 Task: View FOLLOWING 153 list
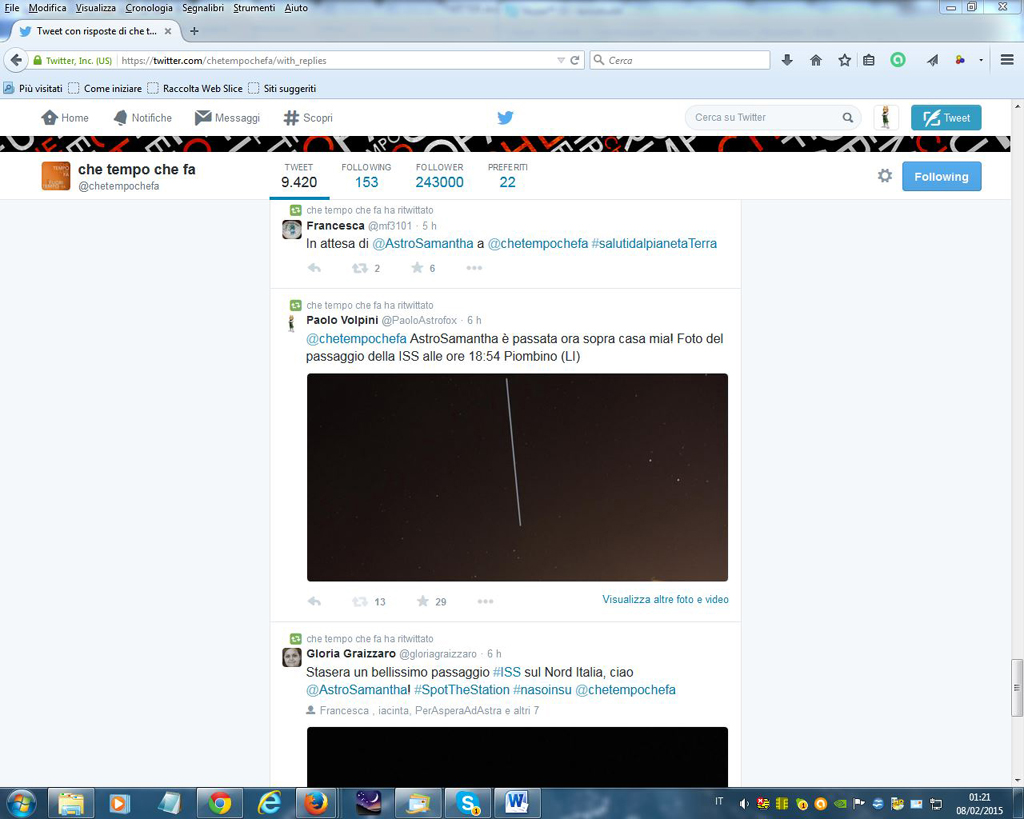[366, 176]
